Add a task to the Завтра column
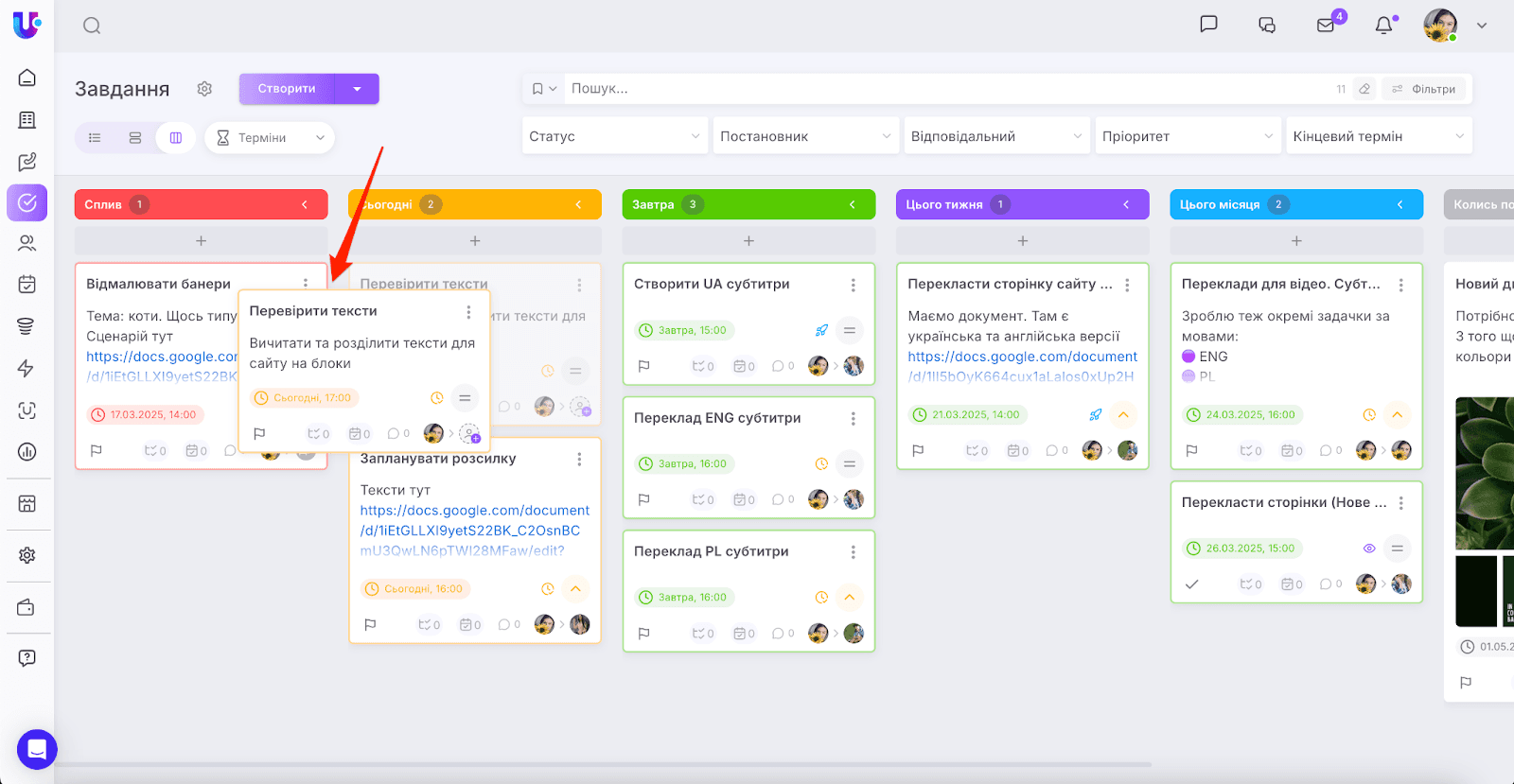The width and height of the screenshot is (1514, 784). click(x=748, y=241)
